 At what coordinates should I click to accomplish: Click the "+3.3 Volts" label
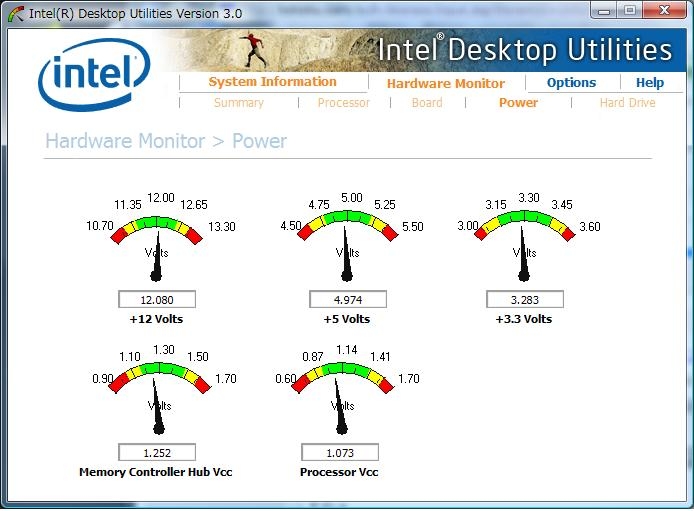pos(524,319)
